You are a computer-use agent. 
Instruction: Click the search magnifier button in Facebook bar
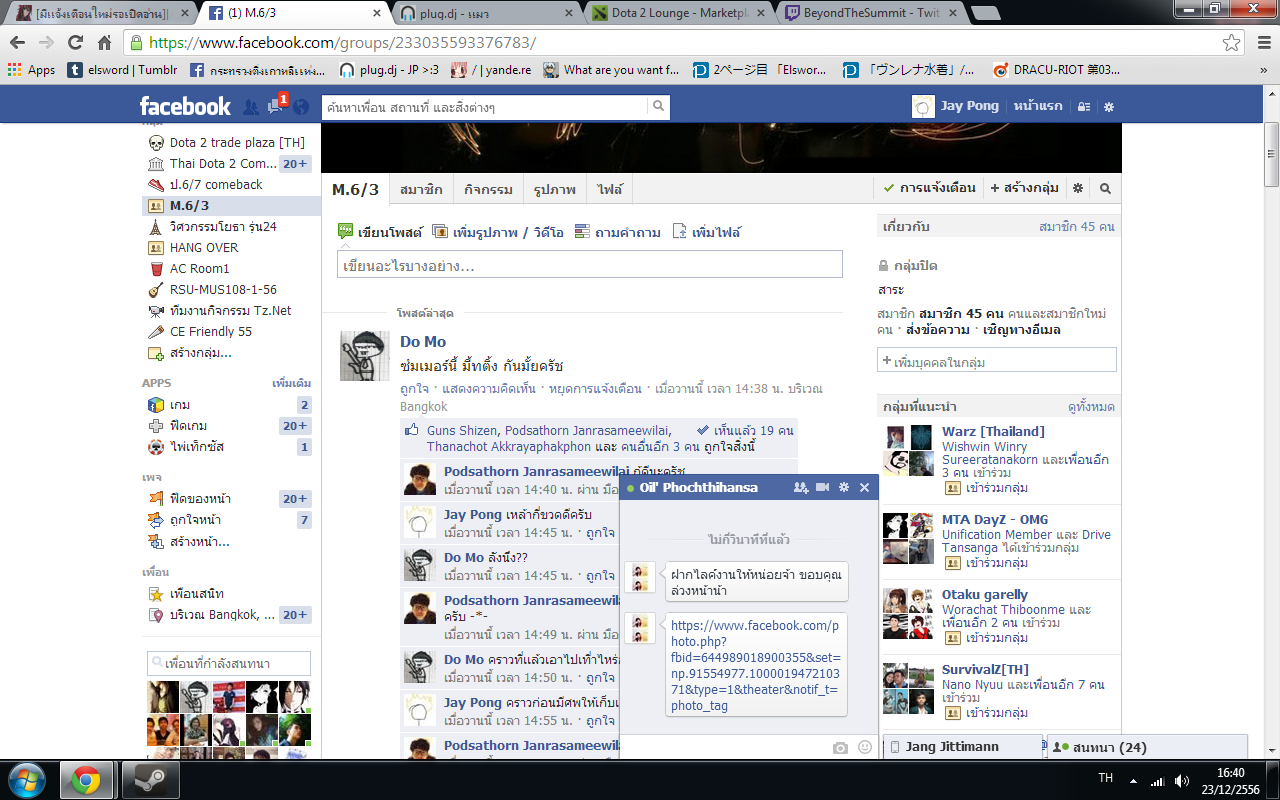point(658,106)
